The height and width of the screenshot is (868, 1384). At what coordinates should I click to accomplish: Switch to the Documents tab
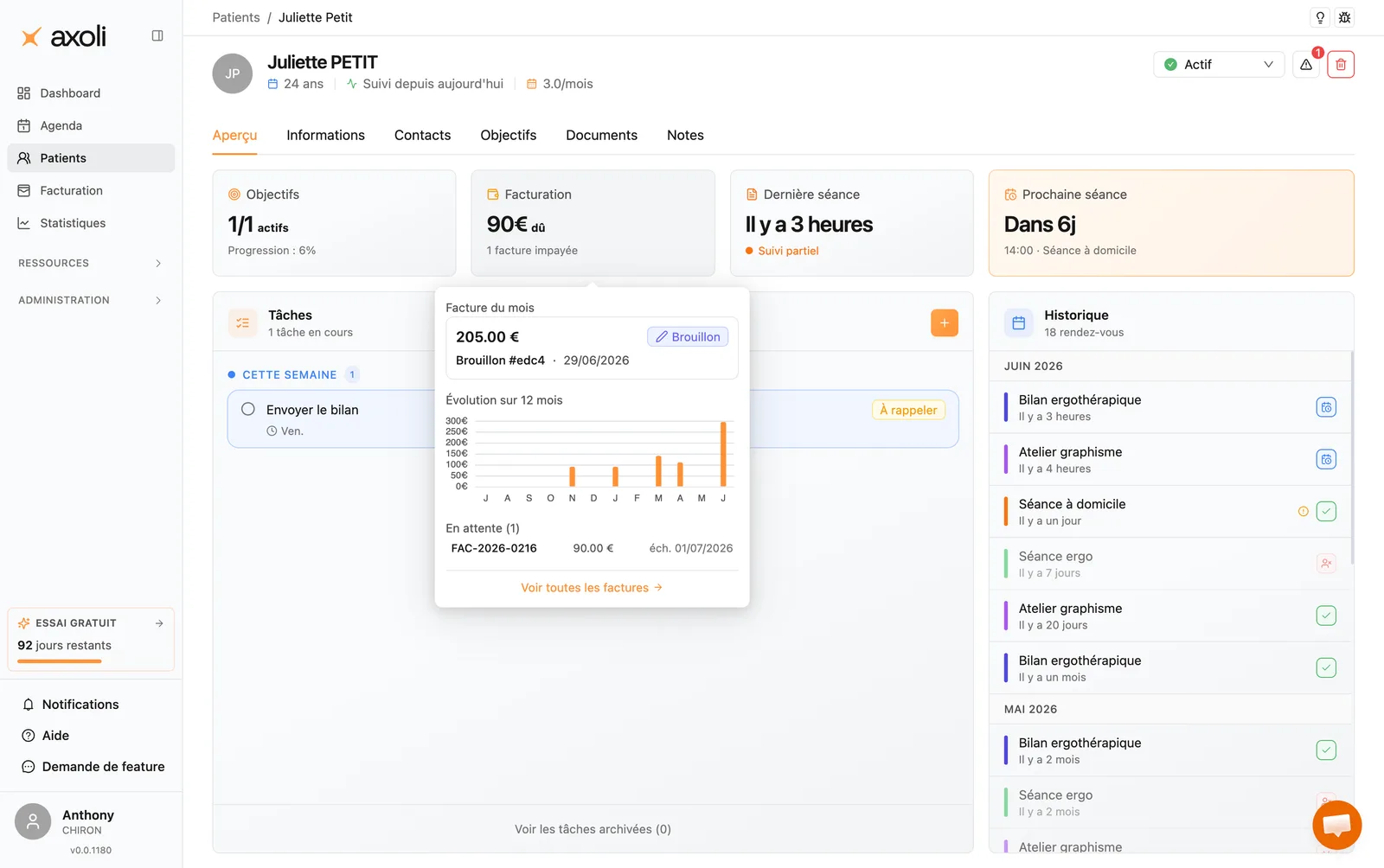[x=602, y=135]
